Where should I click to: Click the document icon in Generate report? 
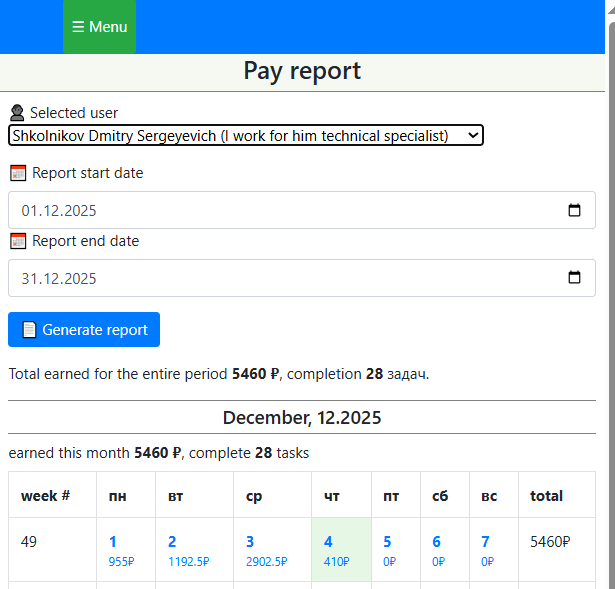29,330
